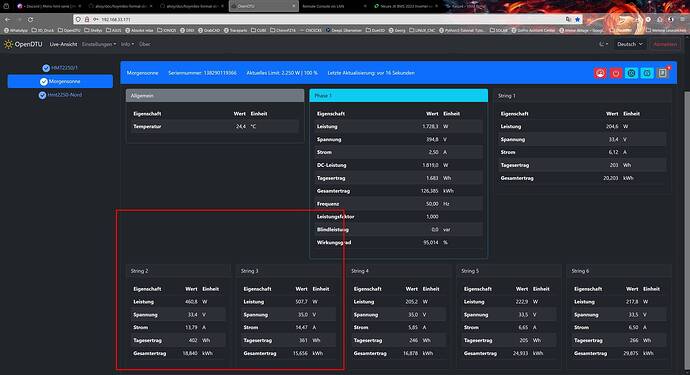Click the shield icon in the address bar
The image size is (690, 375).
pyautogui.click(x=78, y=19)
